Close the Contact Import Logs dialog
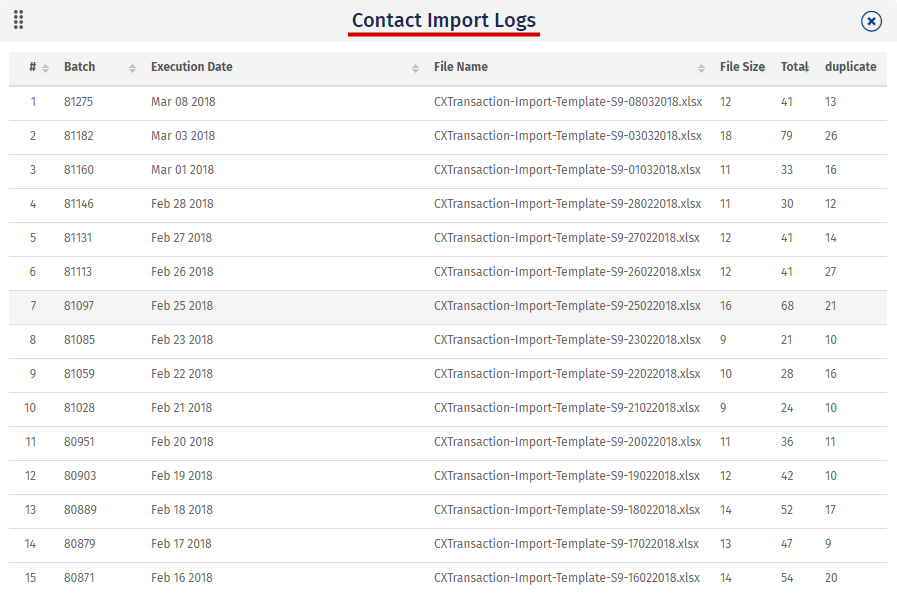Image resolution: width=897 pixels, height=594 pixels. pyautogui.click(x=871, y=21)
